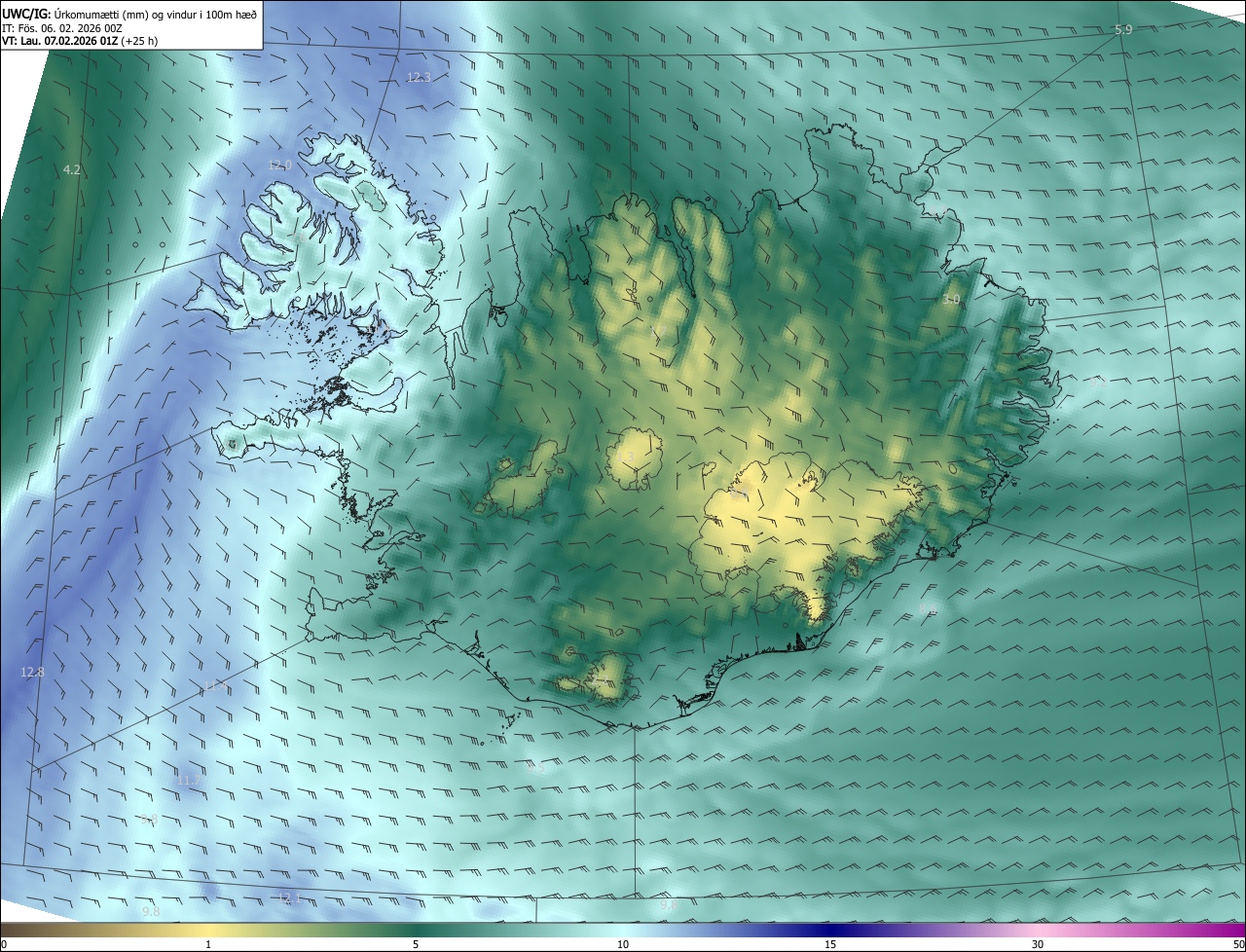Click the "5" tick on the colour scale
The image size is (1246, 952).
(x=416, y=944)
